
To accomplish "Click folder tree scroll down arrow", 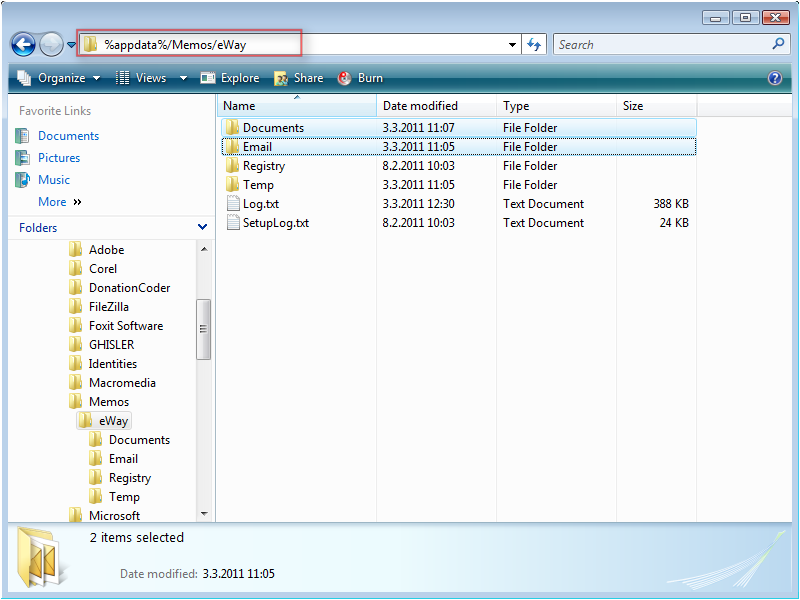I will coord(204,514).
